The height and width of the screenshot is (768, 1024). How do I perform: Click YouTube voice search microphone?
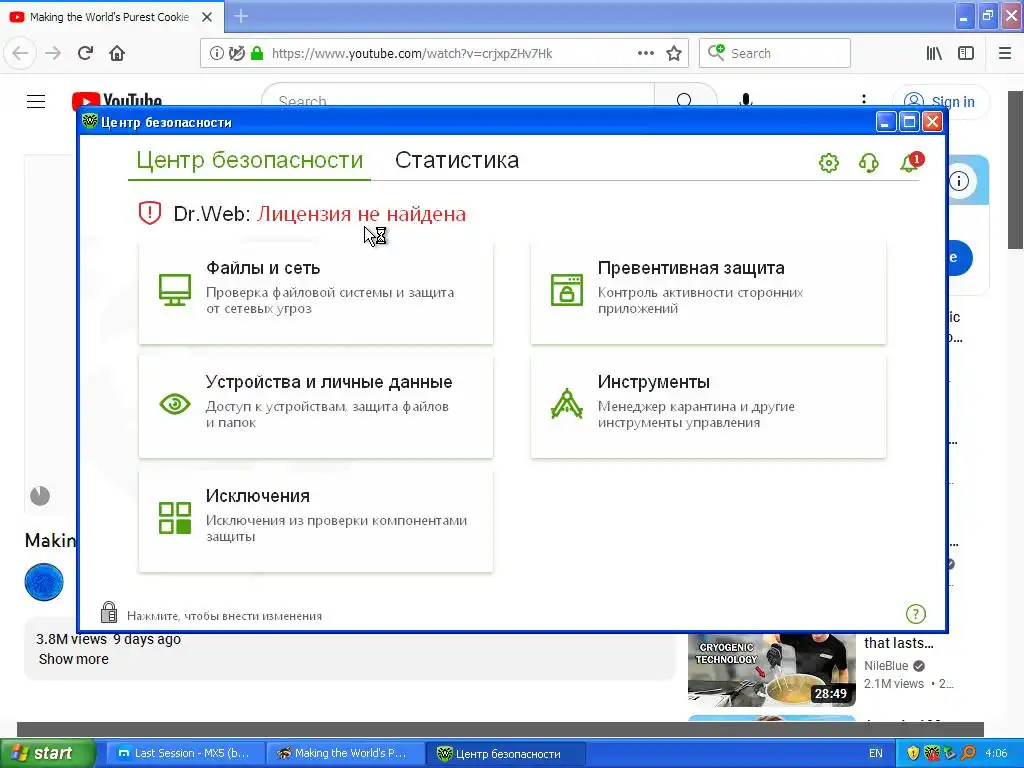(746, 99)
